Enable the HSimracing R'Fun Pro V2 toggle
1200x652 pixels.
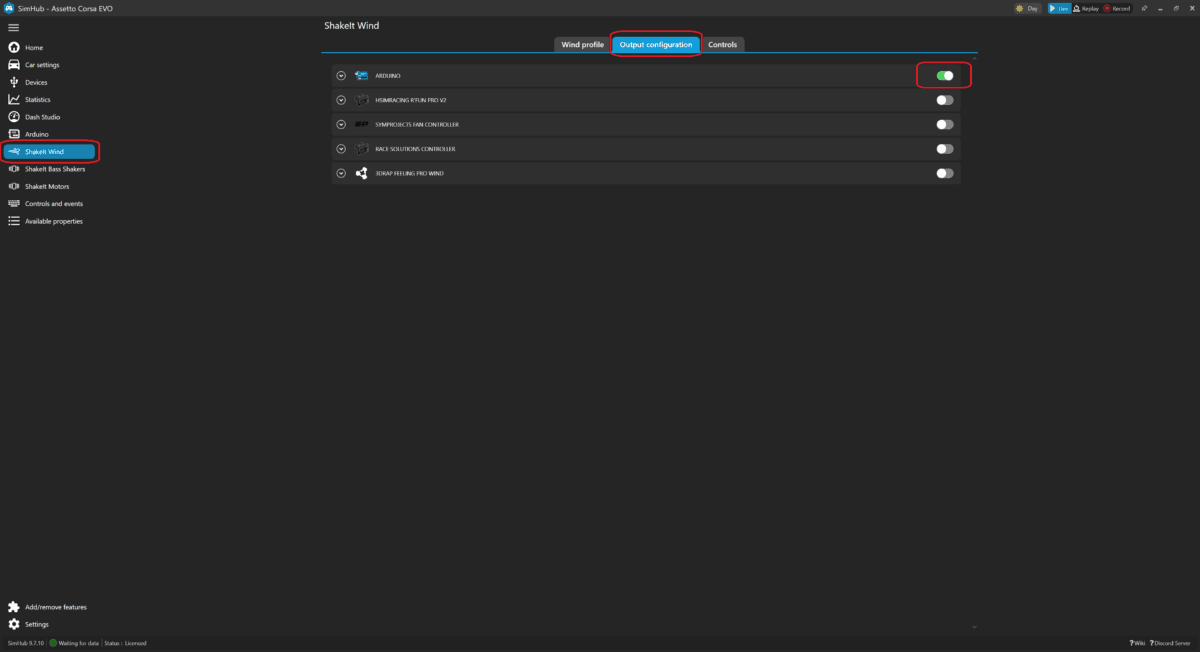pos(945,100)
